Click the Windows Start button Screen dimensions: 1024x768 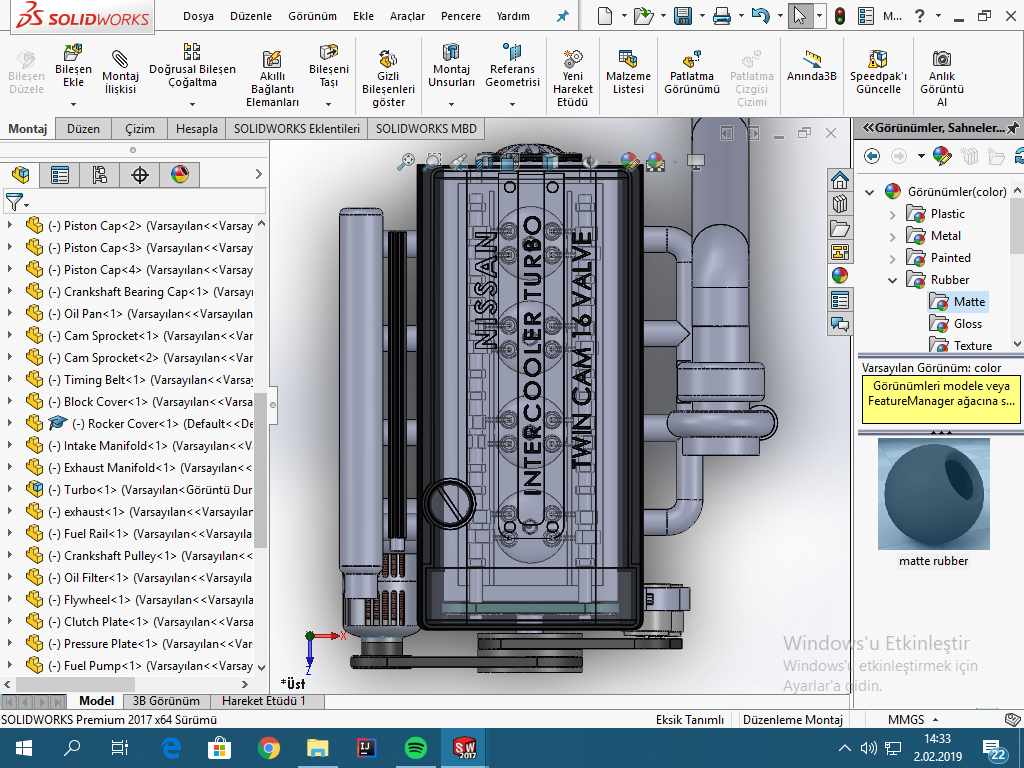pos(24,748)
